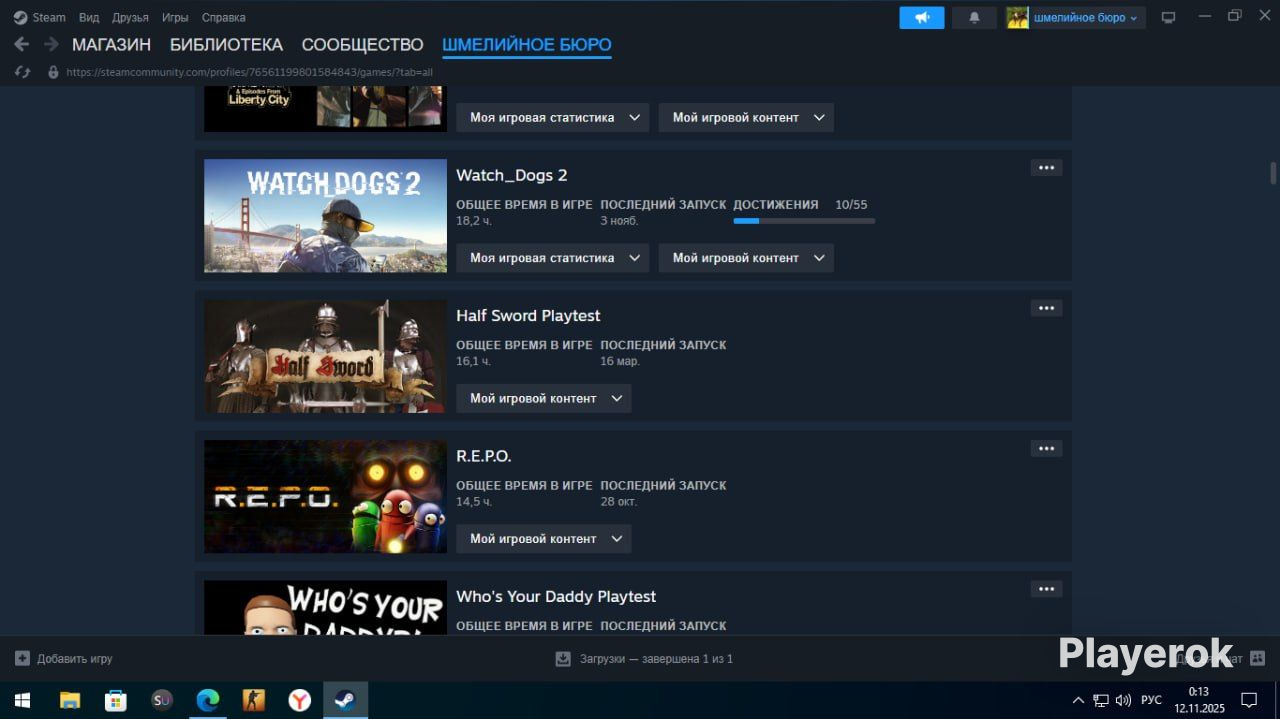The height and width of the screenshot is (719, 1280).
Task: Open options ellipsis for Watch_Dogs 2
Action: 1046,168
